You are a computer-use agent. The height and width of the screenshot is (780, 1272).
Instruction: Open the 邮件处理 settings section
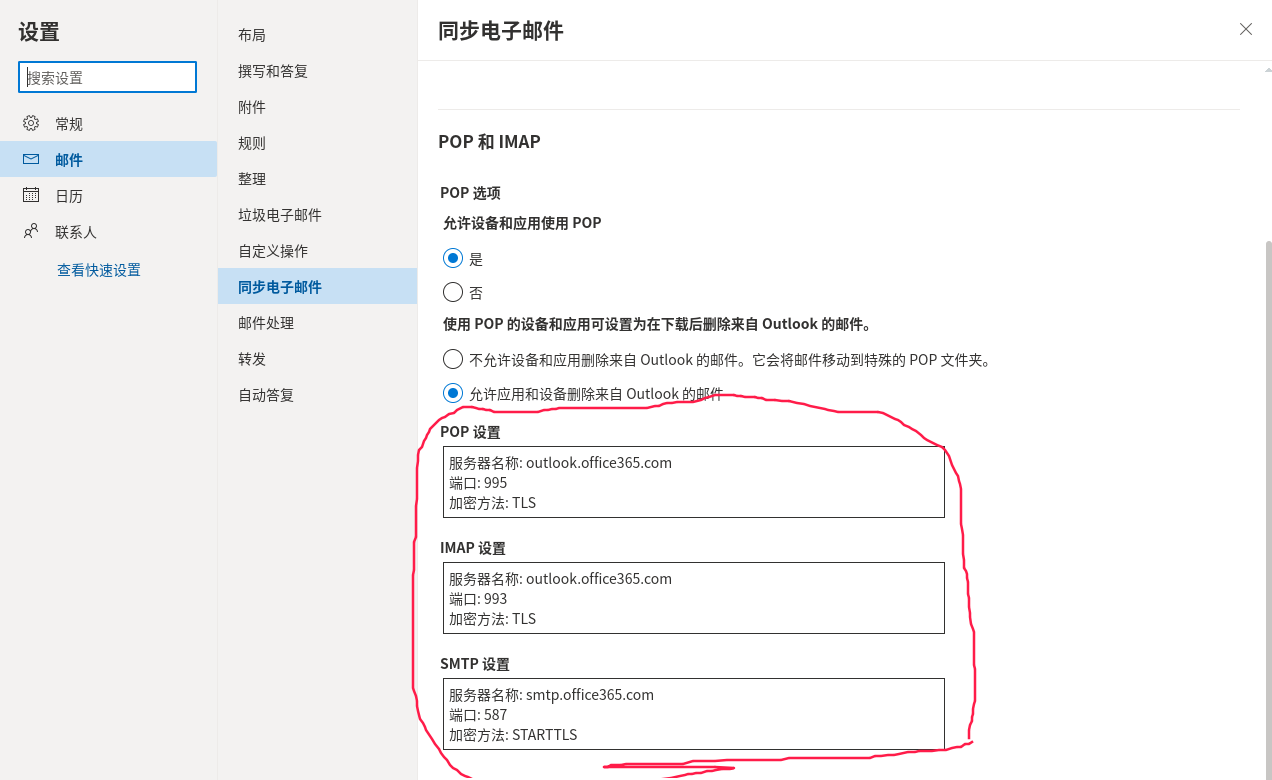(x=317, y=323)
